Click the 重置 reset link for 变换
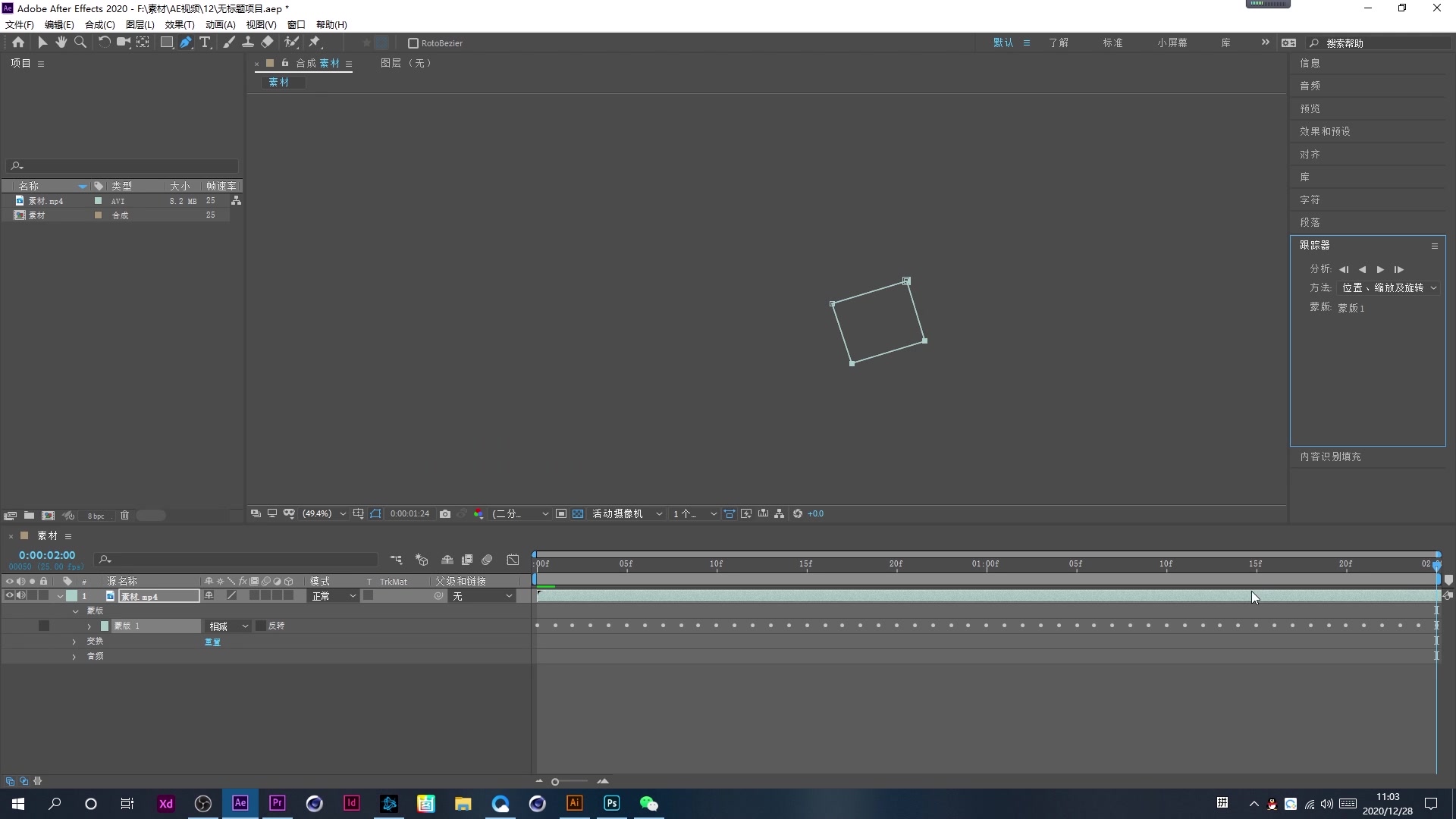 tap(212, 642)
